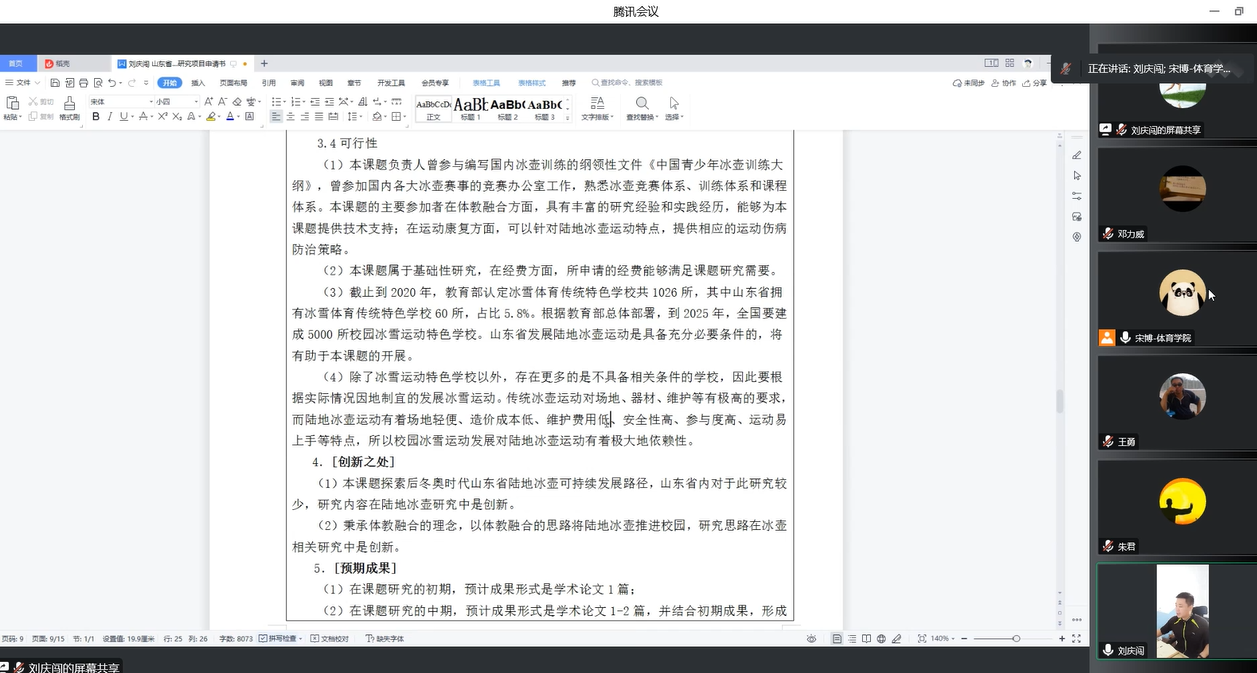Click the Save icon in quick toolbar

(55, 83)
